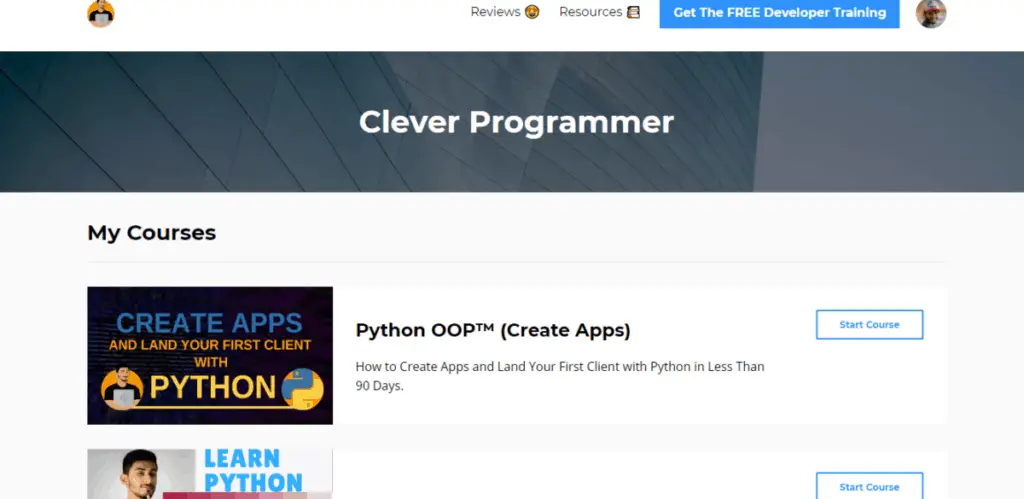Open the user profile avatar menu
Viewport: 1024px width, 499px height.
[x=931, y=13]
